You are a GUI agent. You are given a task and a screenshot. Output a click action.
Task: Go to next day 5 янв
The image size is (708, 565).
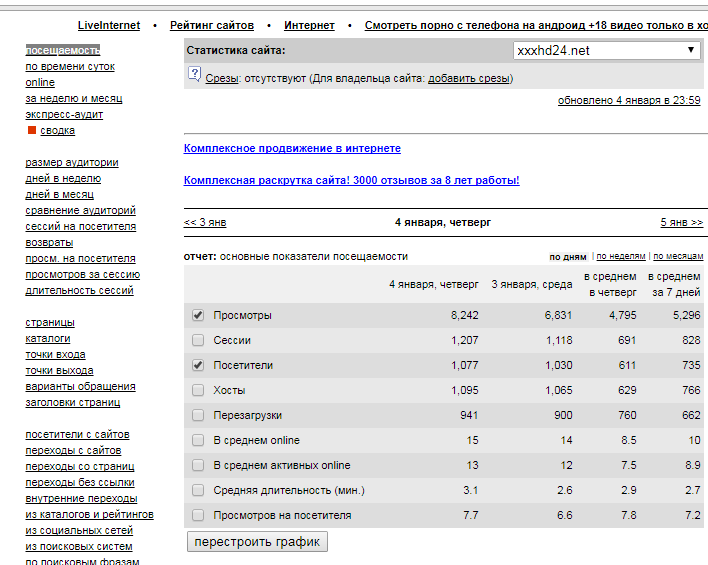point(681,222)
